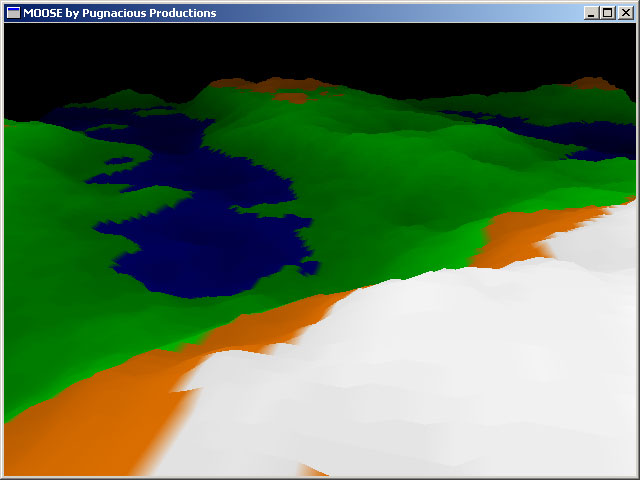Click the distant blue water on the right
640x480 pixels.
(x=560, y=132)
